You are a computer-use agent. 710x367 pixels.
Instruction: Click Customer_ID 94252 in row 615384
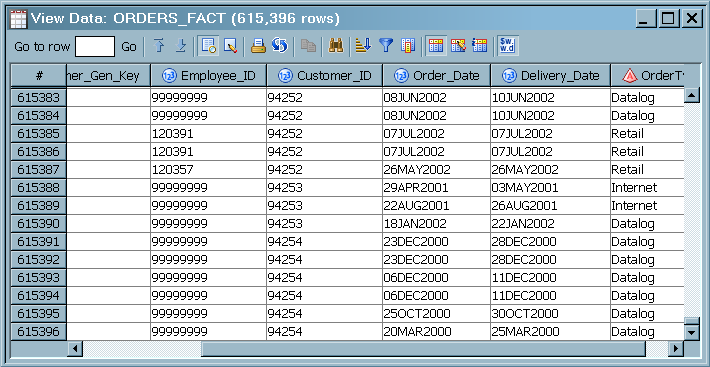click(325, 116)
